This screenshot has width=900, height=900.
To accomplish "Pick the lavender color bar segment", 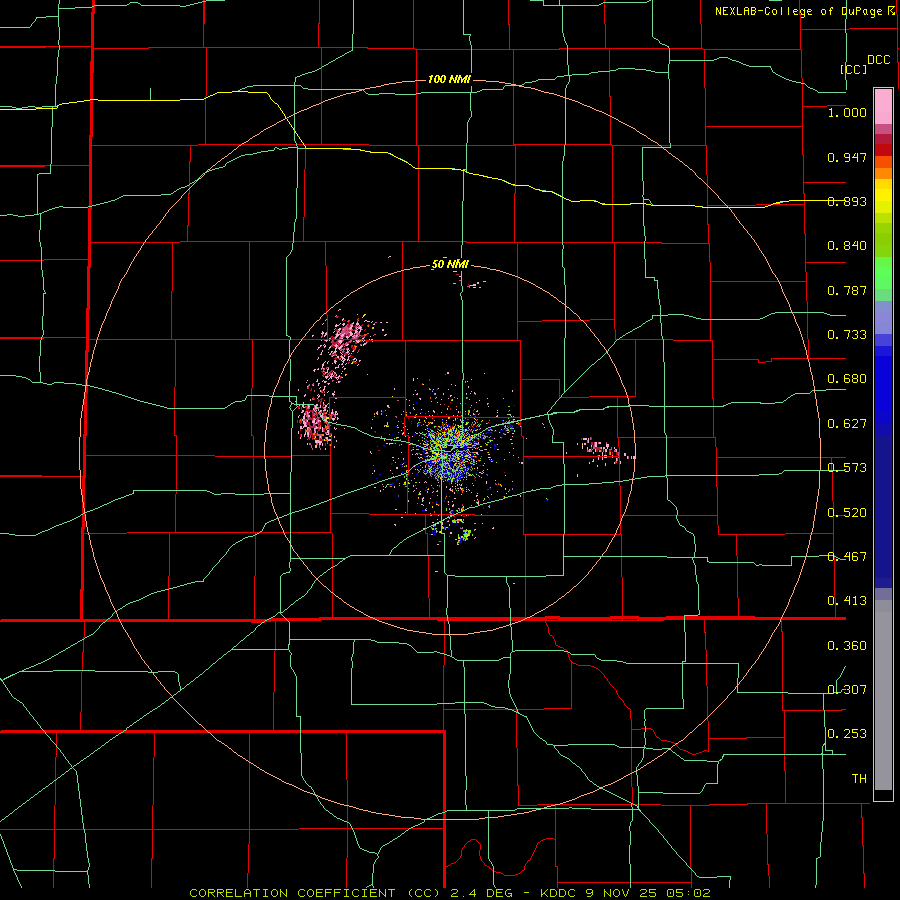I will (883, 317).
